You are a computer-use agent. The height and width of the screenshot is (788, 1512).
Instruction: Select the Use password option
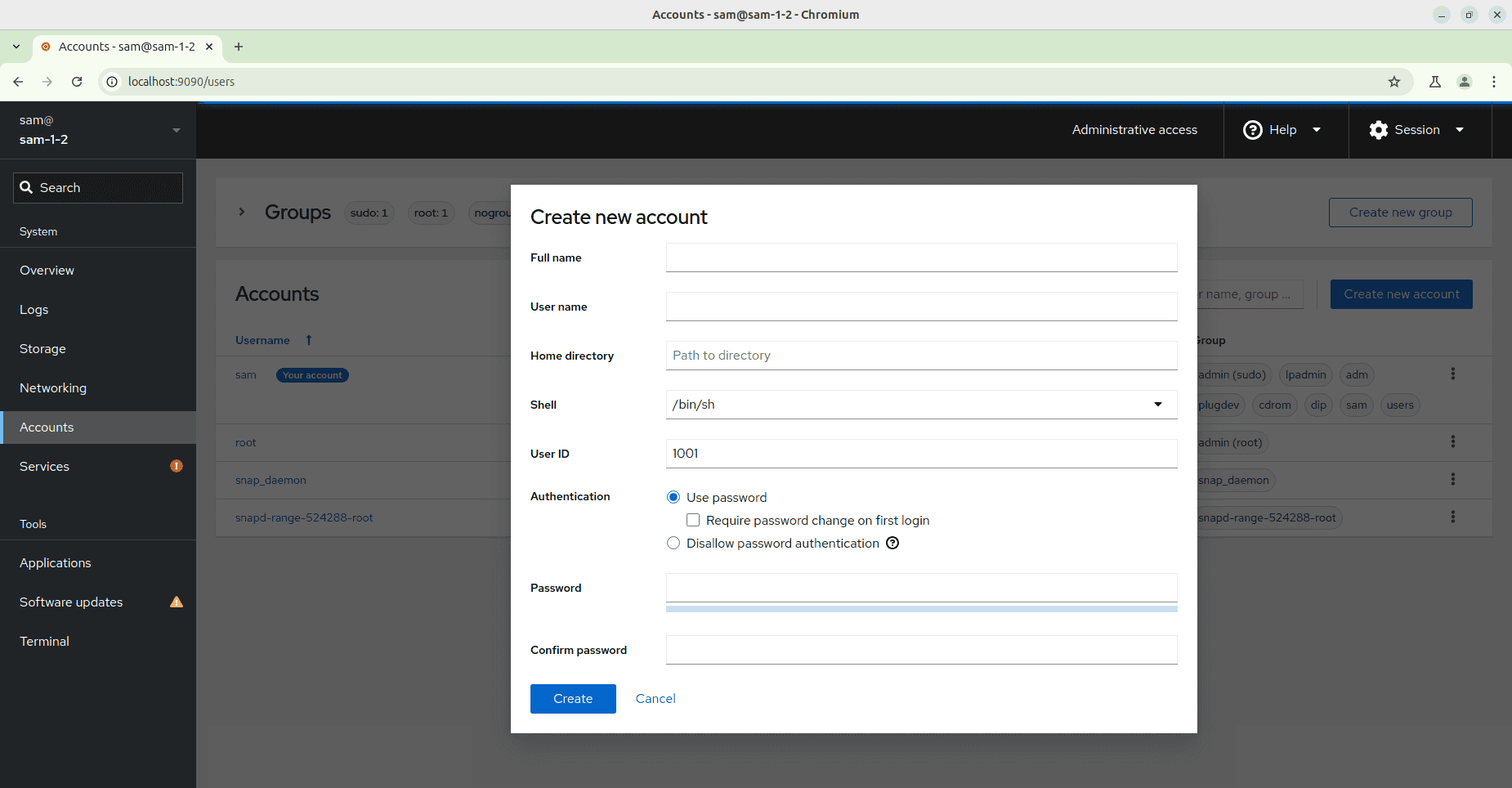pyautogui.click(x=673, y=497)
